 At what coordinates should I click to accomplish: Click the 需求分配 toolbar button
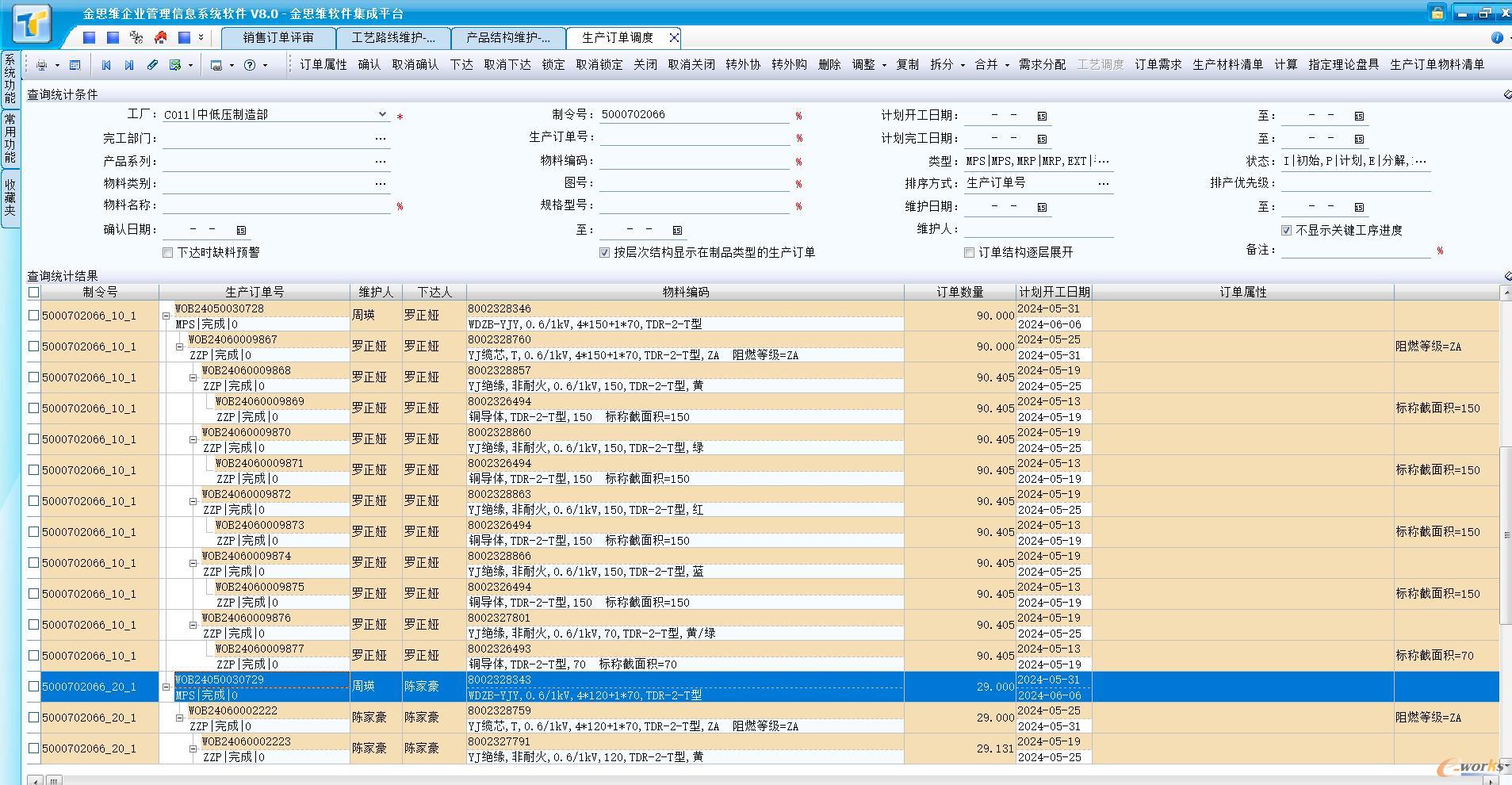point(1042,65)
